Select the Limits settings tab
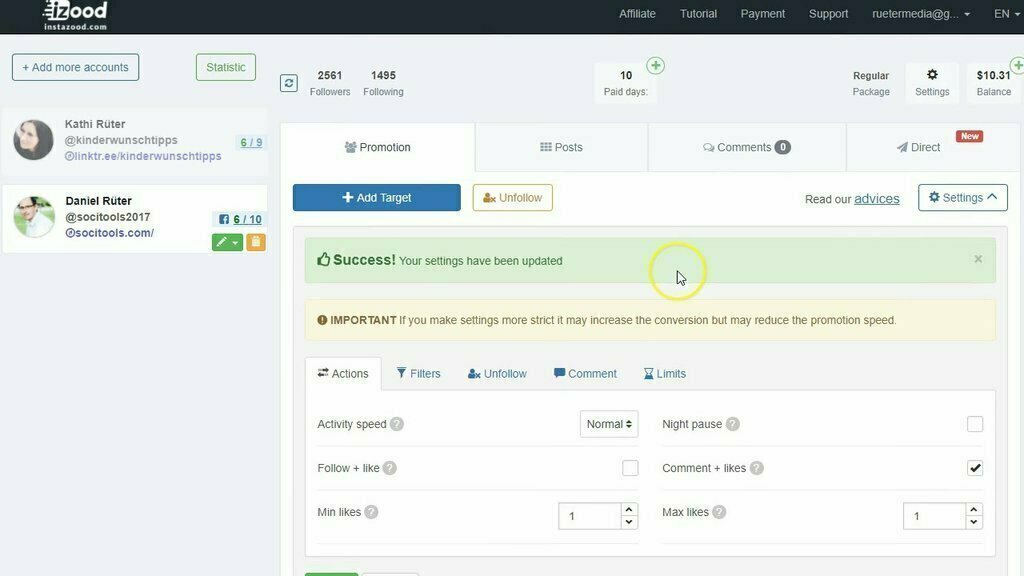This screenshot has width=1024, height=576. [x=665, y=374]
